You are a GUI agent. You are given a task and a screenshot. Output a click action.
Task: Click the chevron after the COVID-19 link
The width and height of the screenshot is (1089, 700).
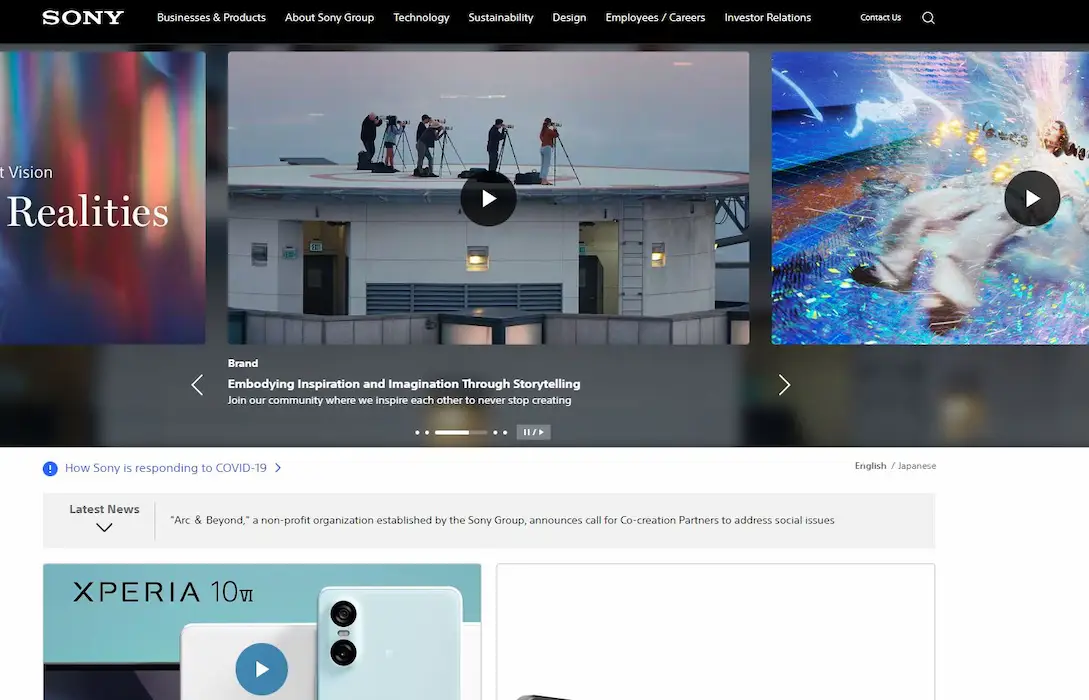click(278, 468)
